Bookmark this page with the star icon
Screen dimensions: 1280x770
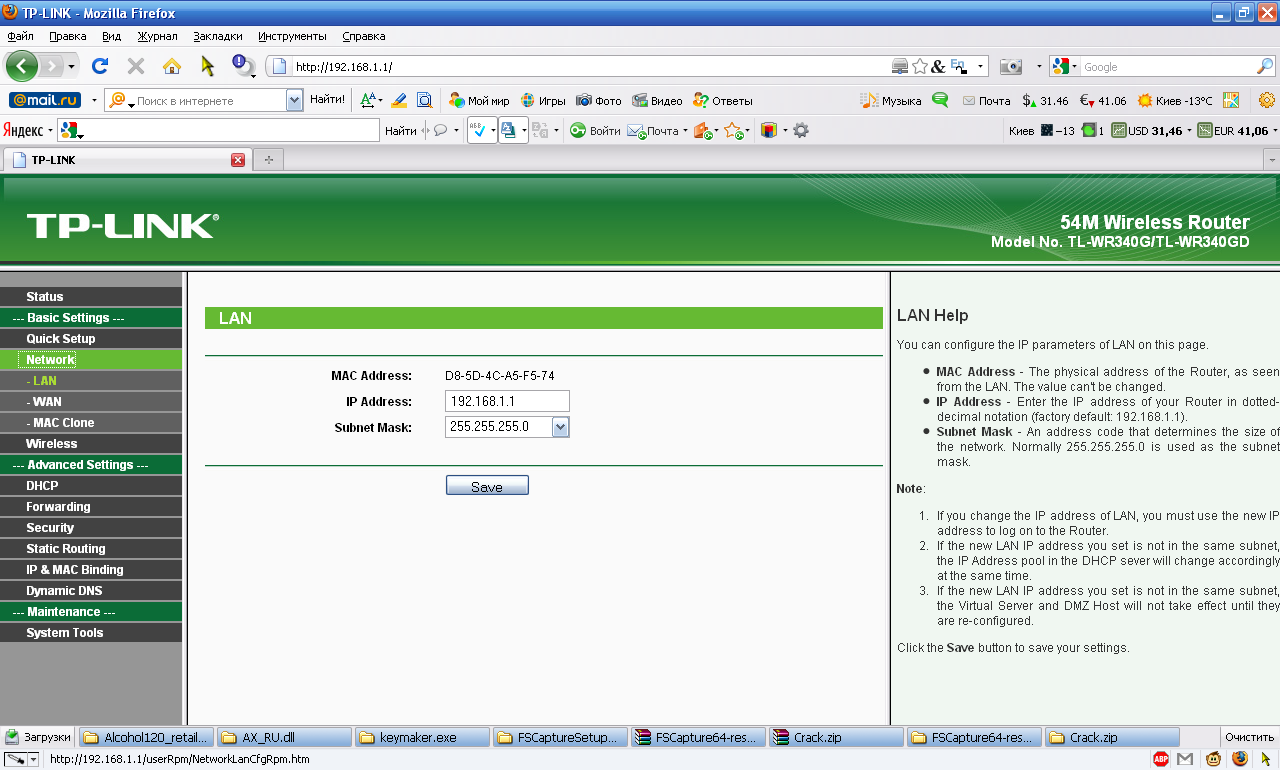pyautogui.click(x=920, y=67)
